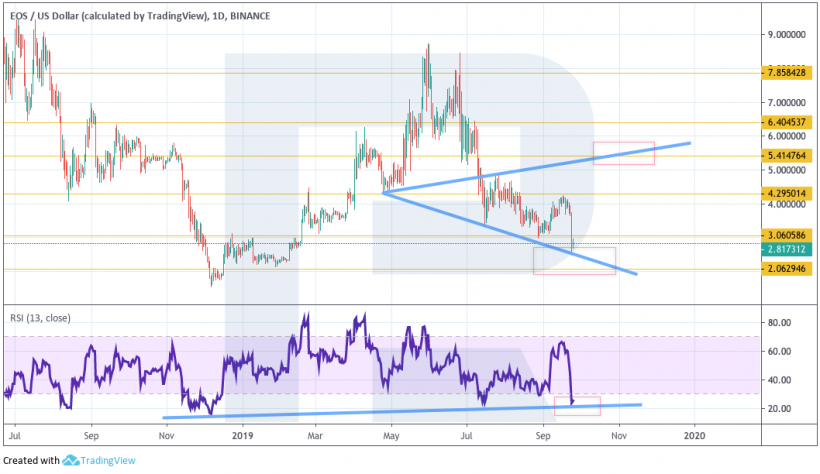Viewport: 820px width, 474px height.
Task: Click the 2020 label on the time axis
Action: 694,437
